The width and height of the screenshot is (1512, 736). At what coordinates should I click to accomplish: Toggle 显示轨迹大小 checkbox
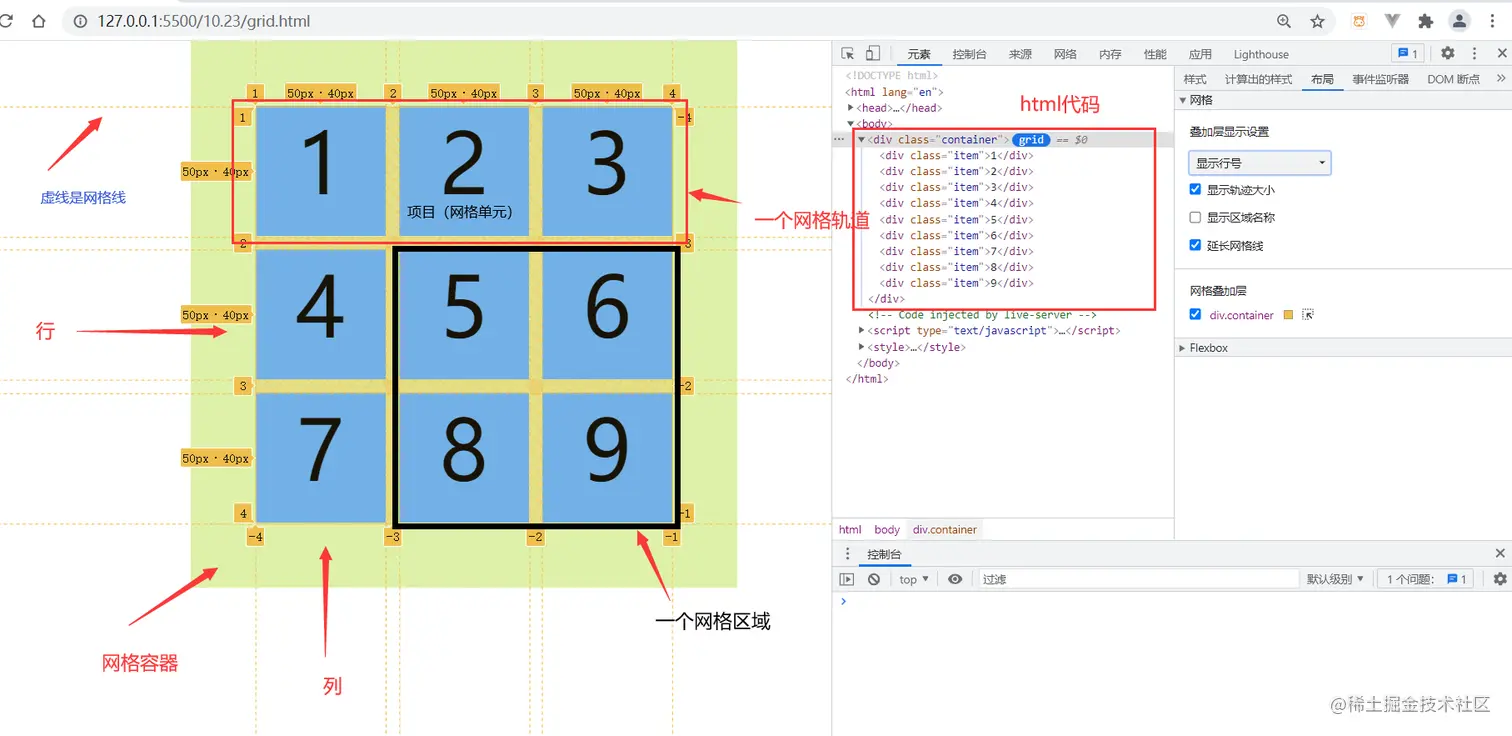[x=1195, y=189]
